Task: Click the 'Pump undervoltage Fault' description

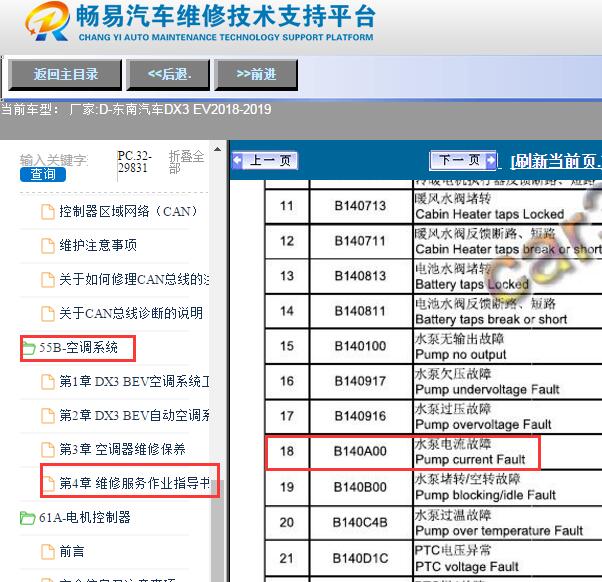Action: click(487, 390)
